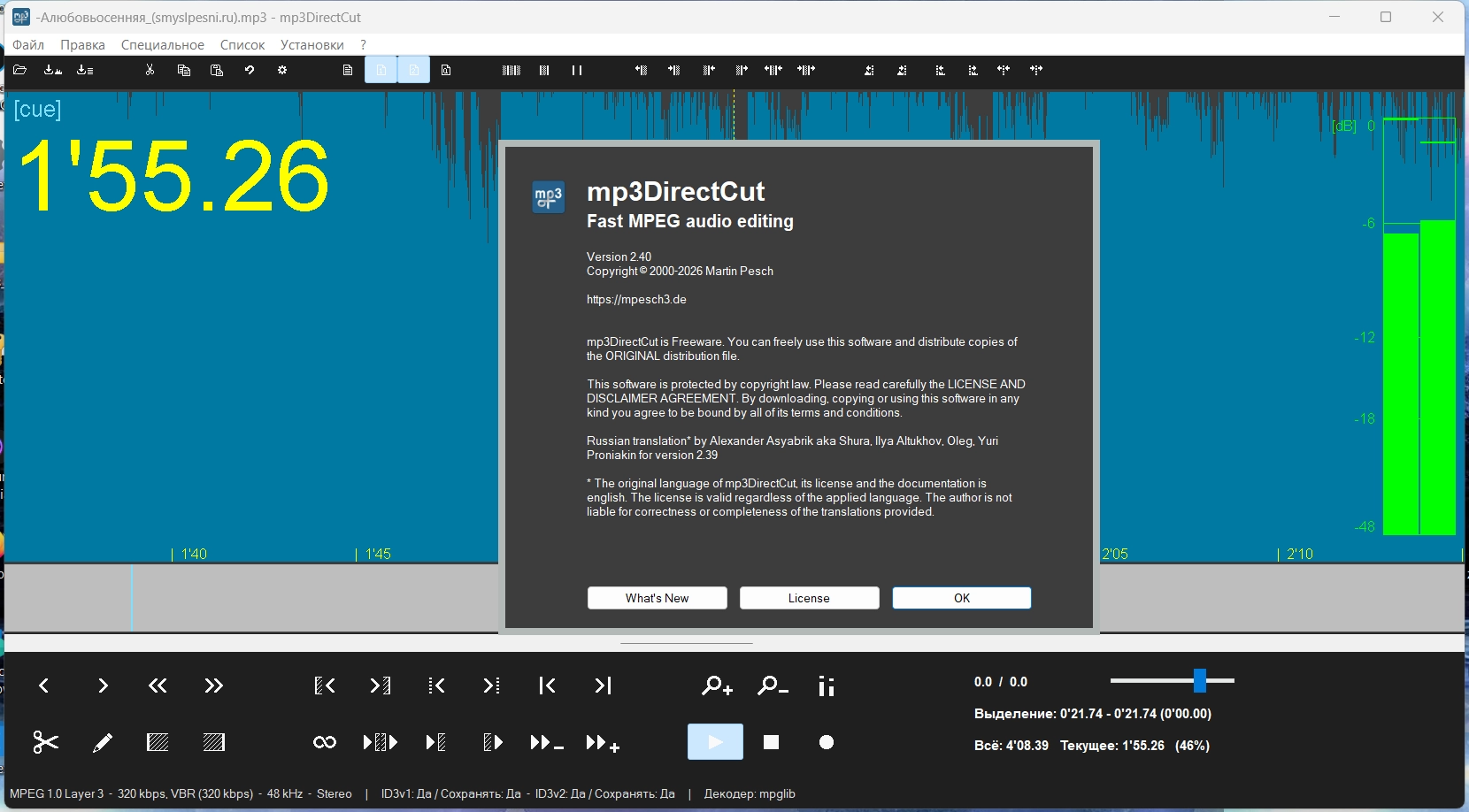Viewport: 1469px width, 812px height.
Task: Click the https://mpesch3.de link text
Action: pos(636,299)
